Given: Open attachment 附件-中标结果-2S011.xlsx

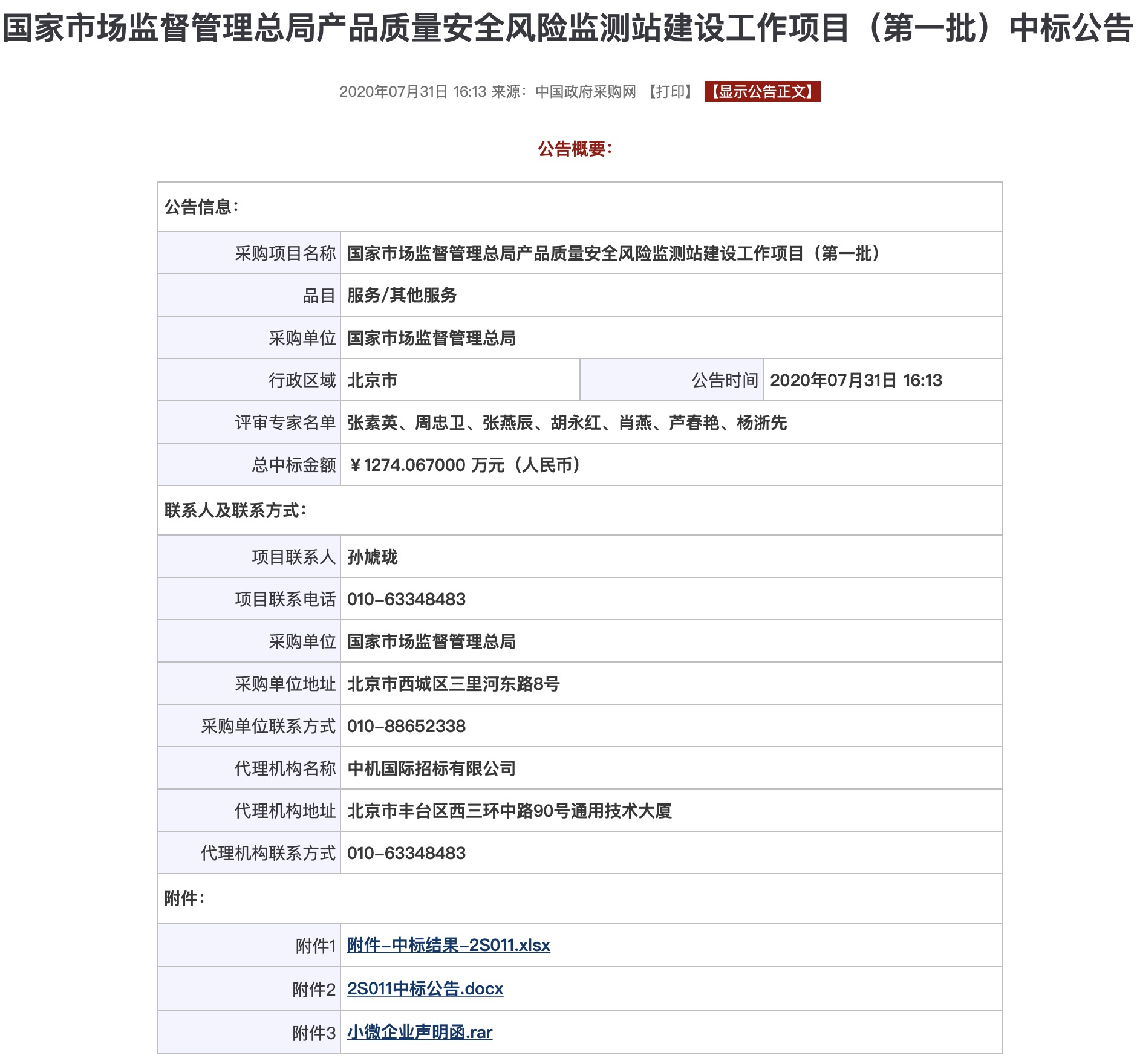Looking at the screenshot, I should [448, 945].
